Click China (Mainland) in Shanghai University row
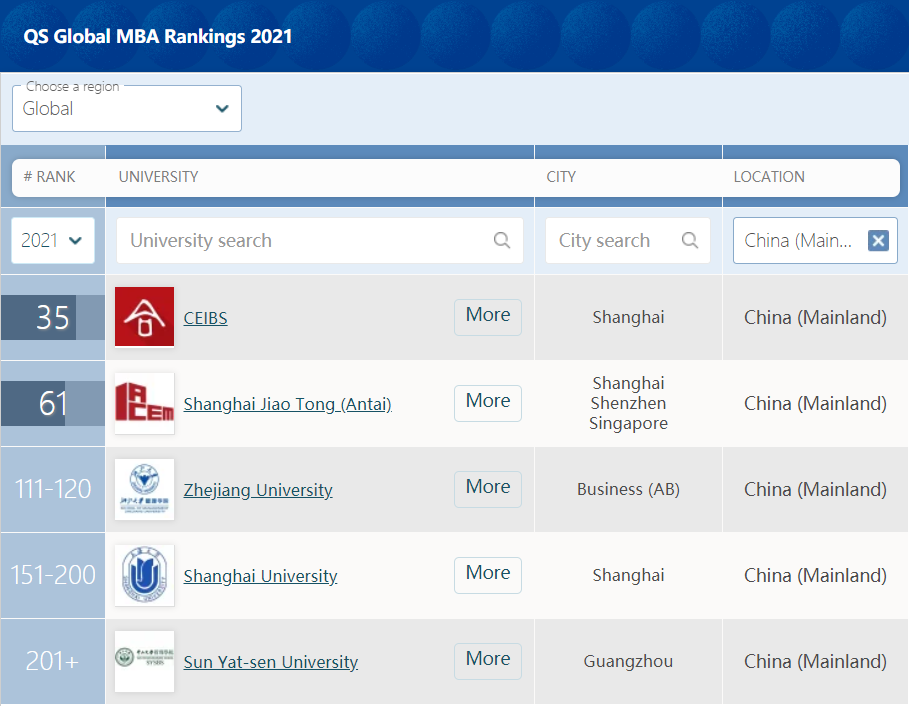 (815, 575)
